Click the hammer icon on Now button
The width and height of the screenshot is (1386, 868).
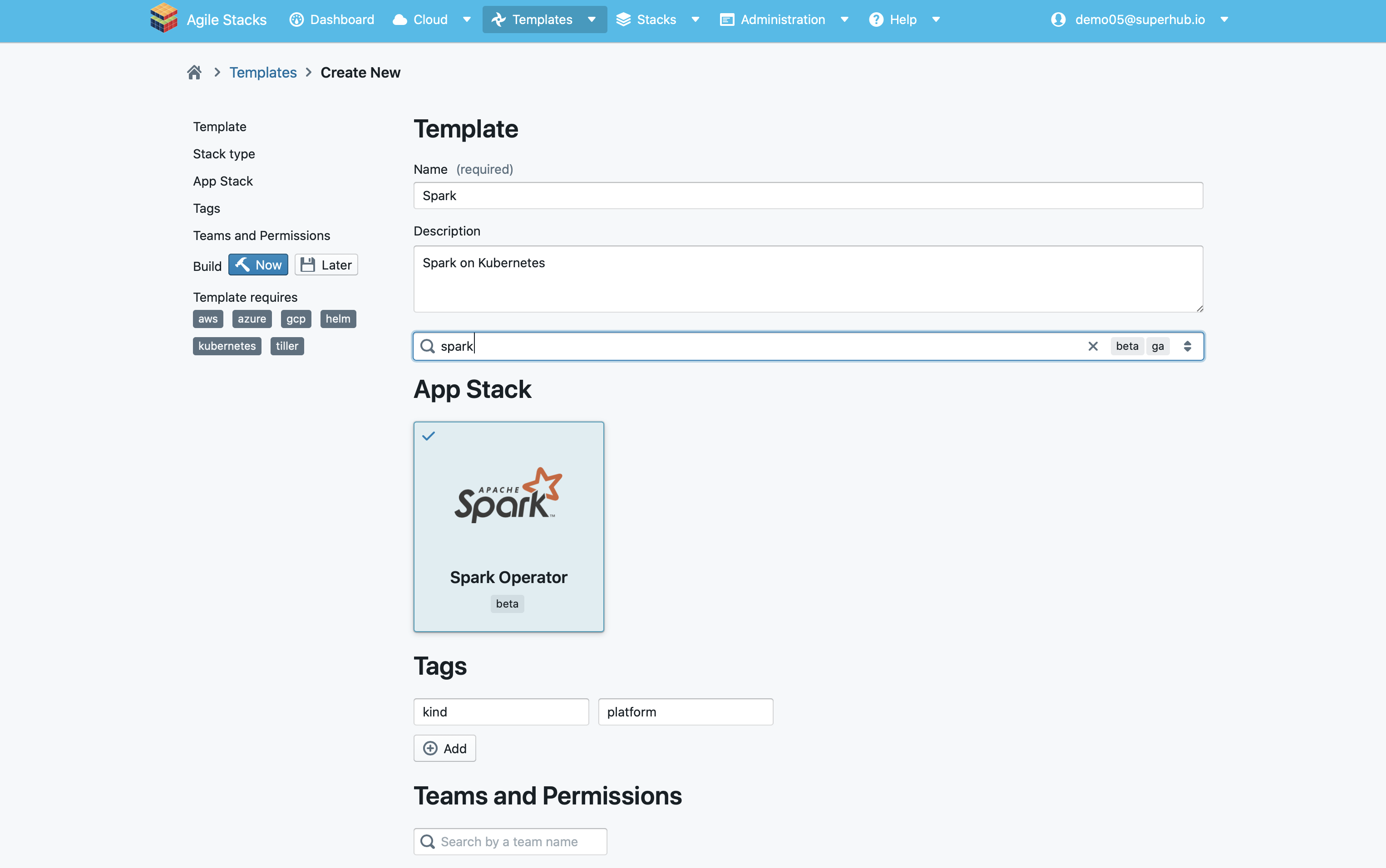click(x=242, y=265)
